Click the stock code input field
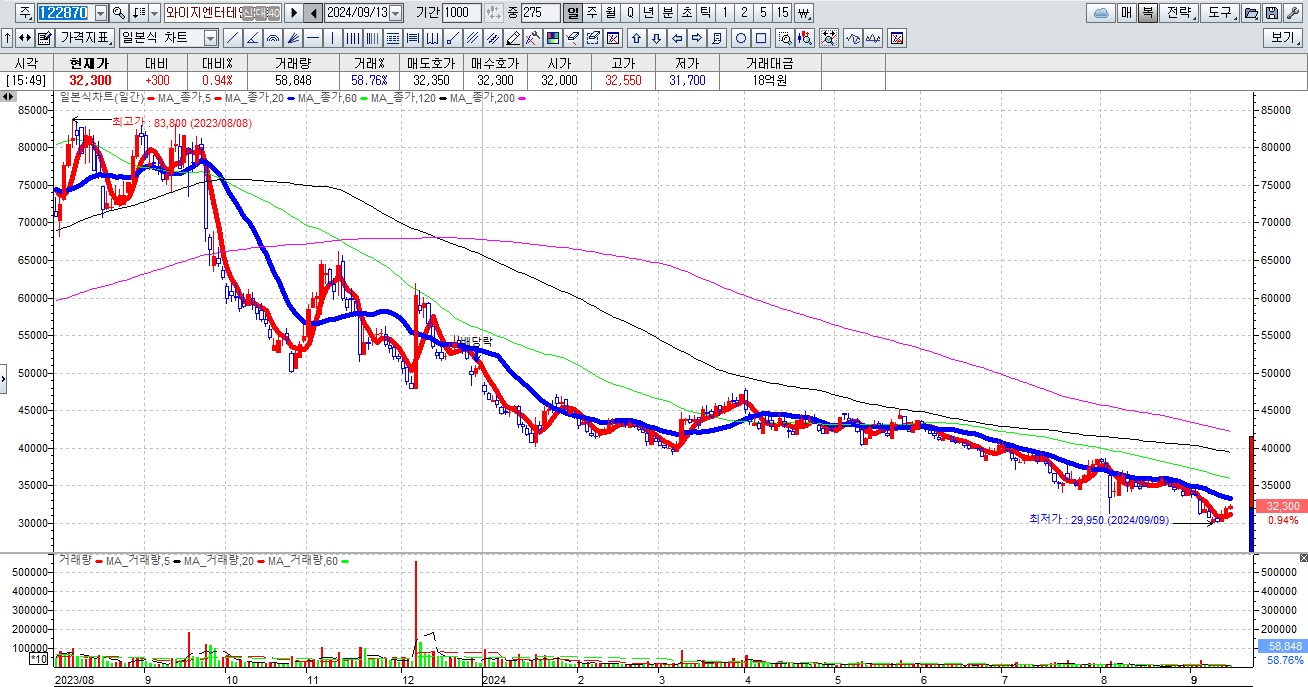Screen dimensions: 1308x687 click(x=65, y=13)
